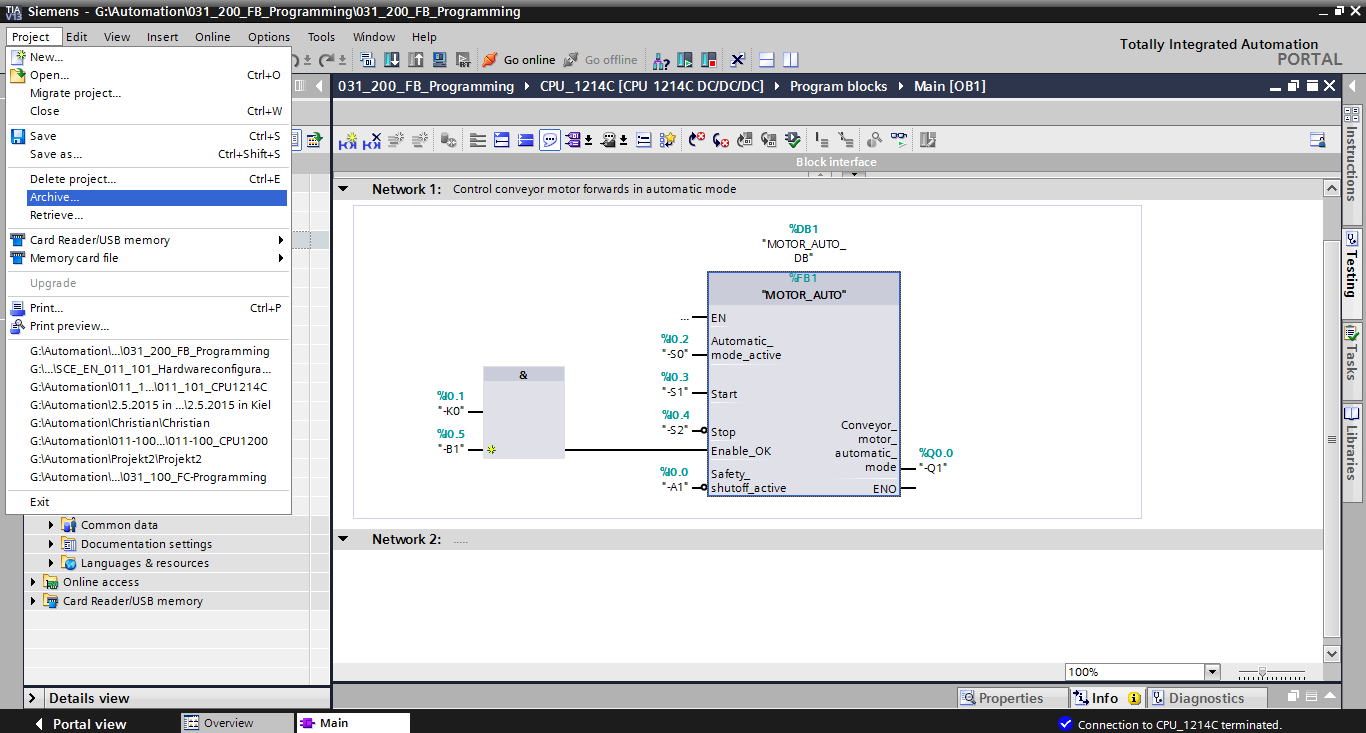1366x733 pixels.
Task: Adjust the zoom slider at bottom right
Action: [1263, 672]
